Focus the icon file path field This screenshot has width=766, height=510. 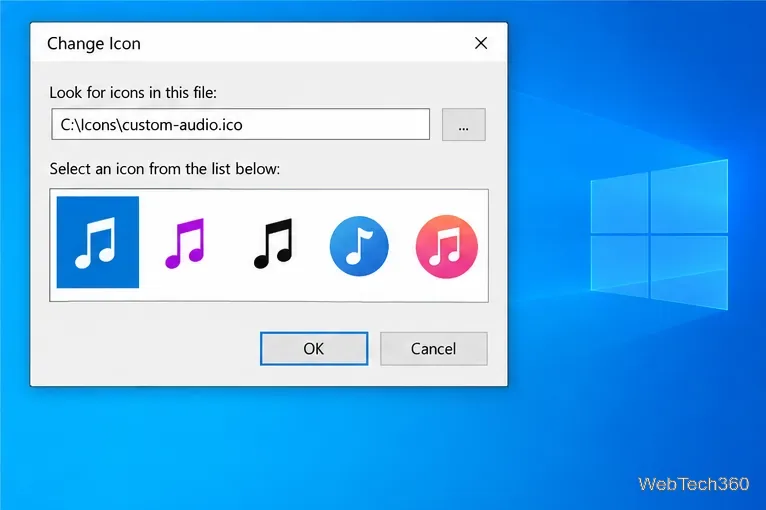tap(240, 125)
